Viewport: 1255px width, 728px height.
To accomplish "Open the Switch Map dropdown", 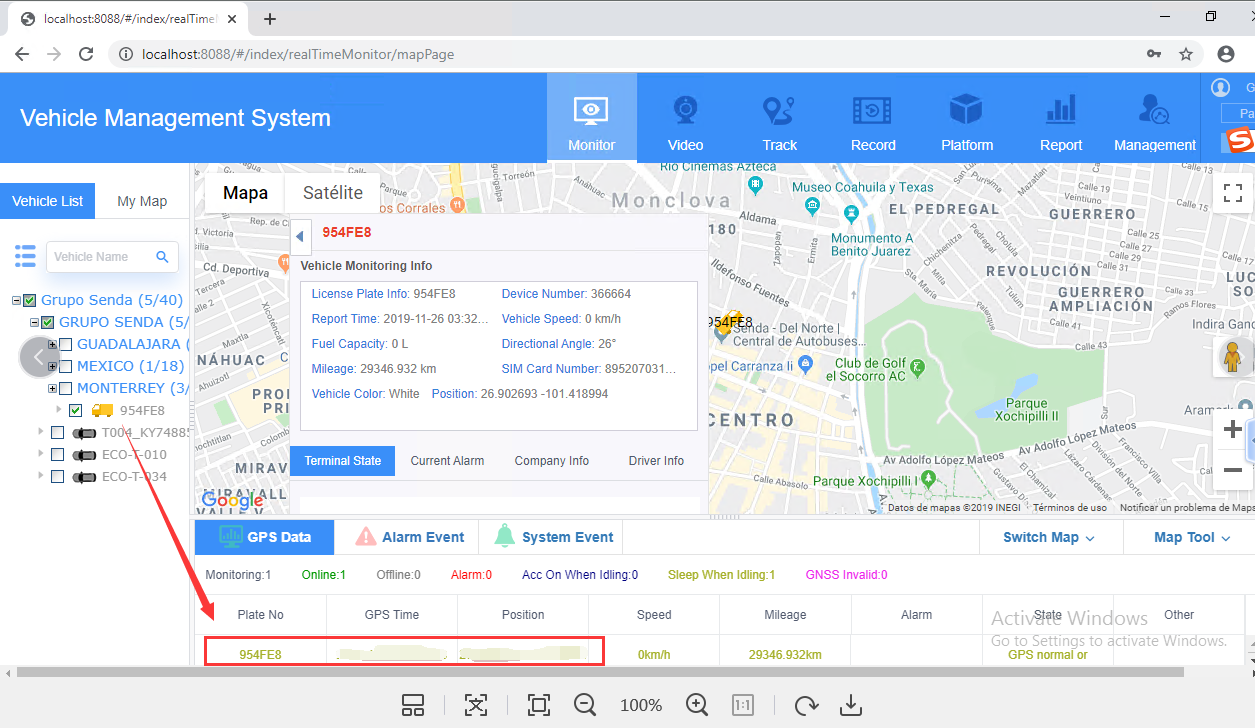I will tap(1049, 537).
